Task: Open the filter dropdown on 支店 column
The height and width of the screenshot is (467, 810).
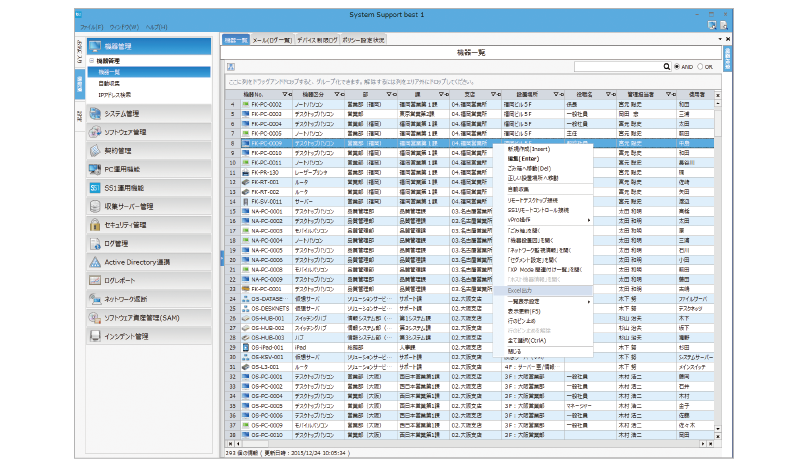Action: [494, 95]
